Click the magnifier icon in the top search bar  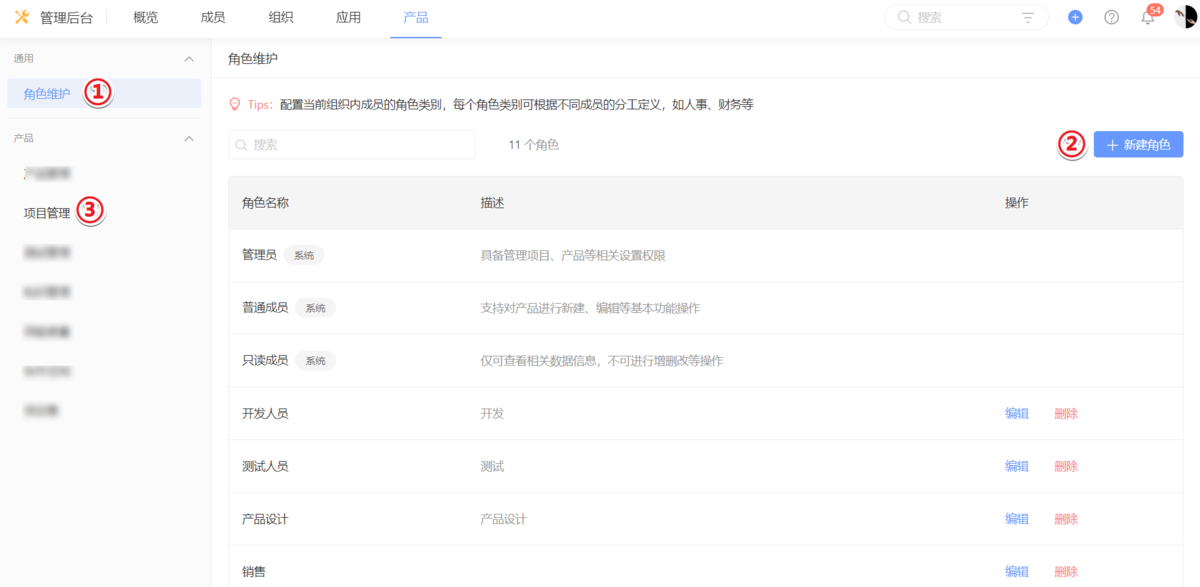[x=902, y=16]
